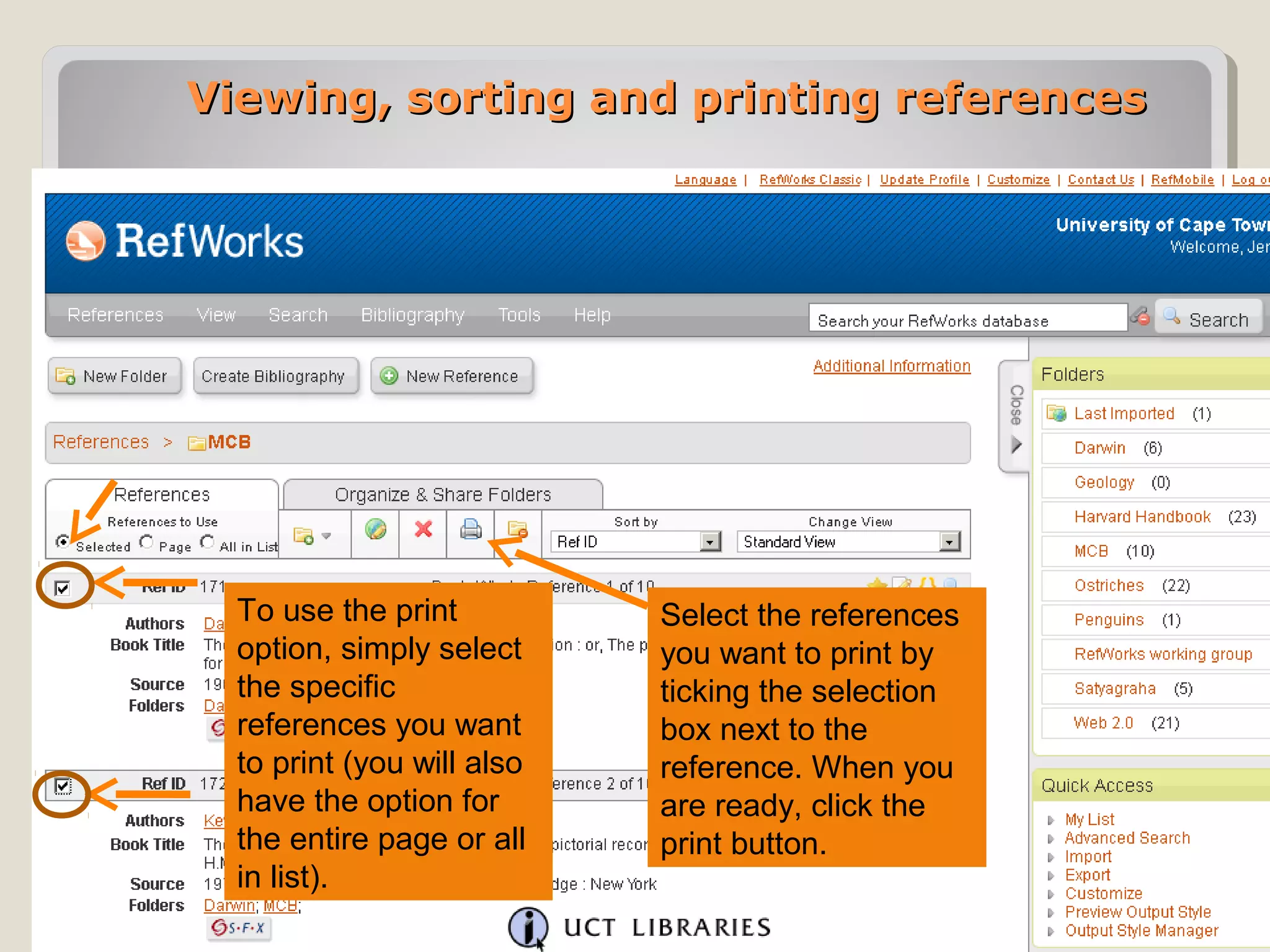Screen dimensions: 1270x952
Task: Open the Help menu
Action: 592,315
